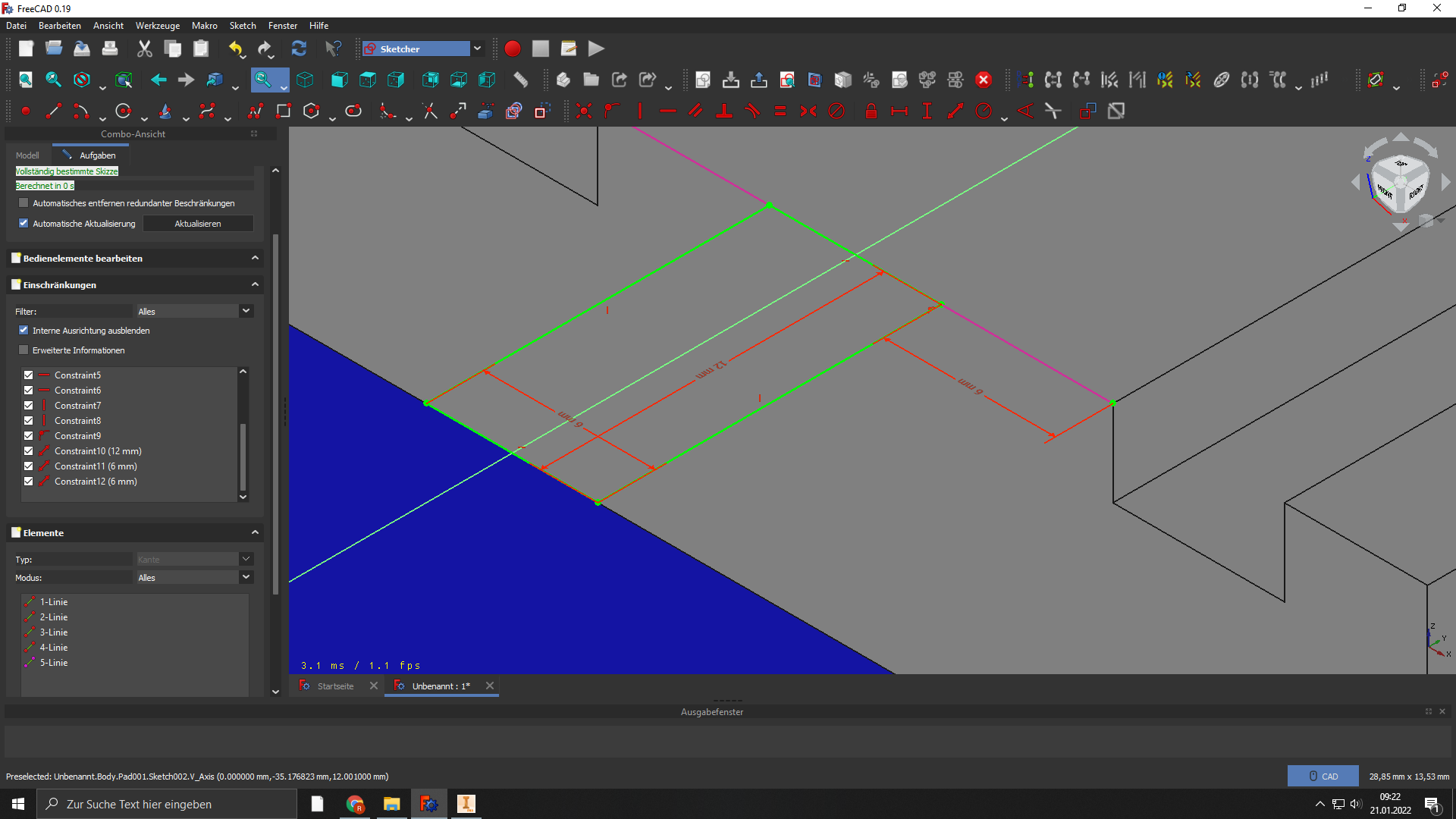The height and width of the screenshot is (819, 1456).
Task: Open the Measure distance ruler tool
Action: (x=521, y=80)
